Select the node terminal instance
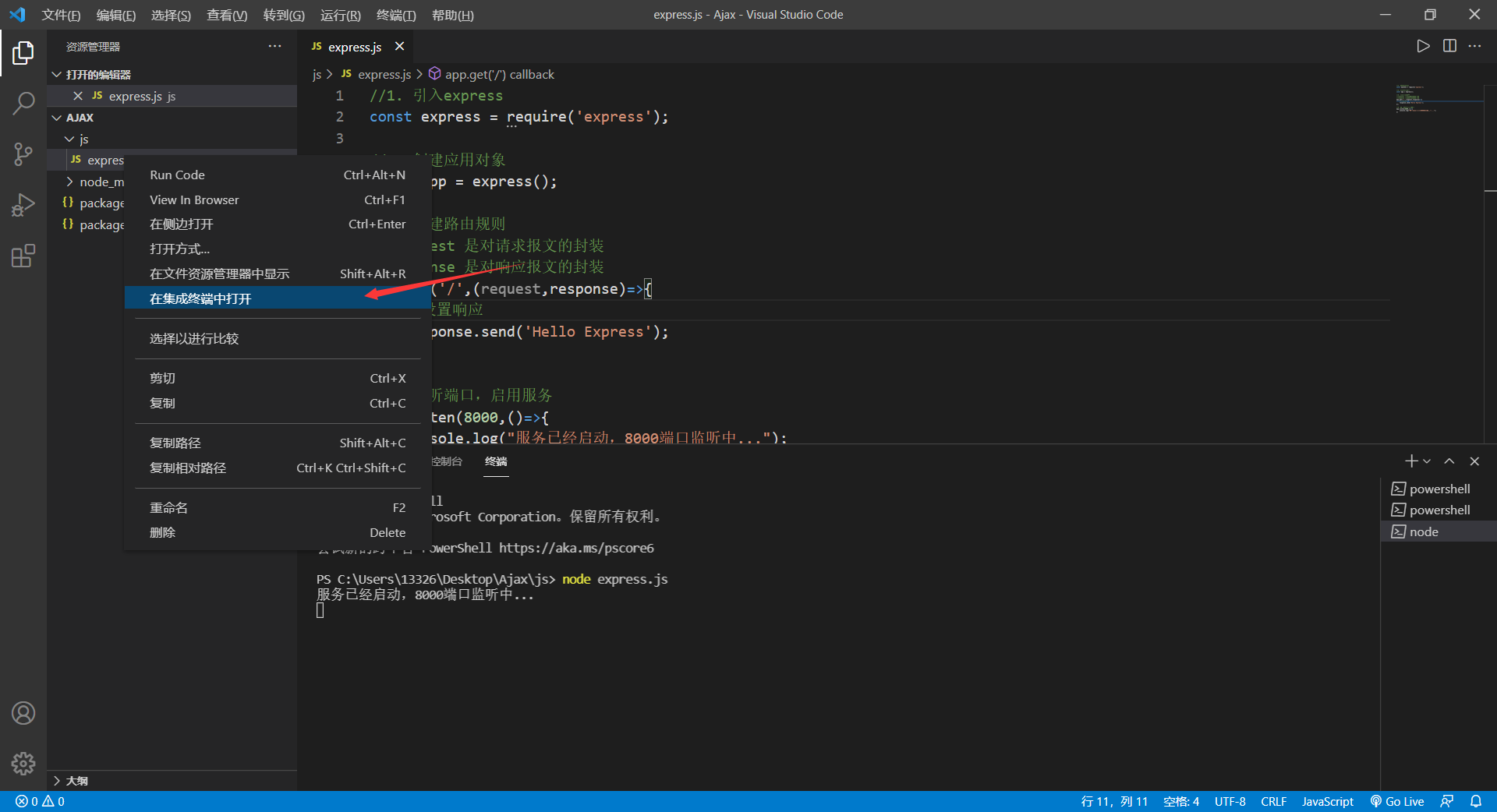This screenshot has width=1497, height=812. click(x=1439, y=531)
